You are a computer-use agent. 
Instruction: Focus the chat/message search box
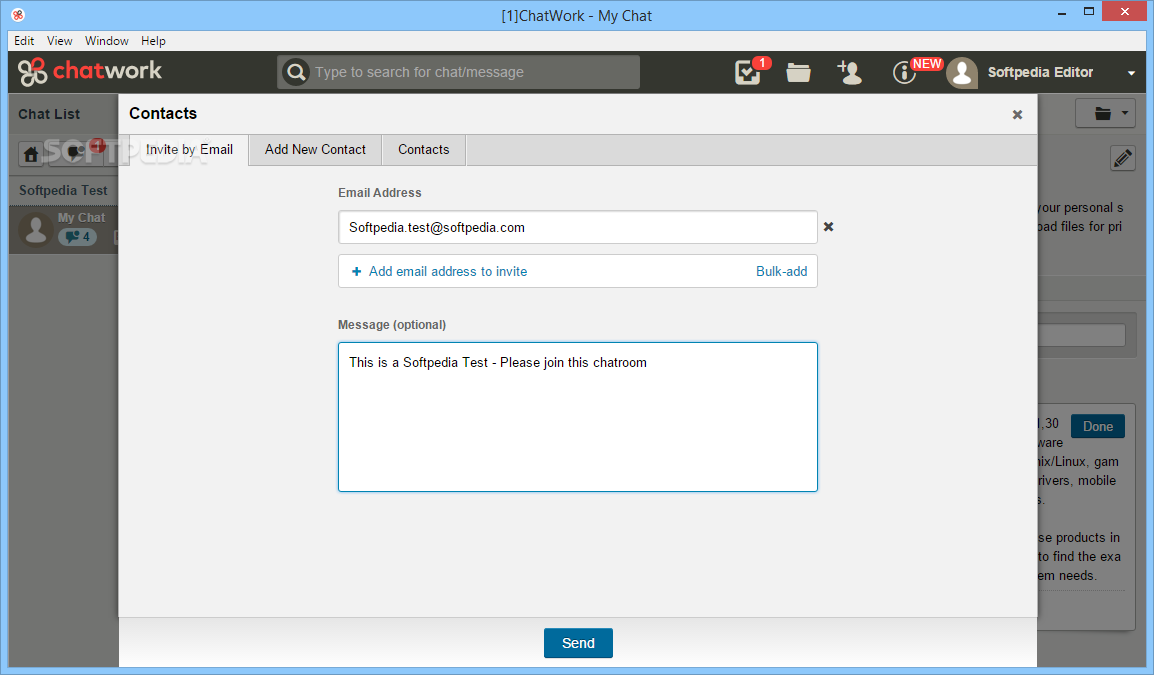pos(459,72)
